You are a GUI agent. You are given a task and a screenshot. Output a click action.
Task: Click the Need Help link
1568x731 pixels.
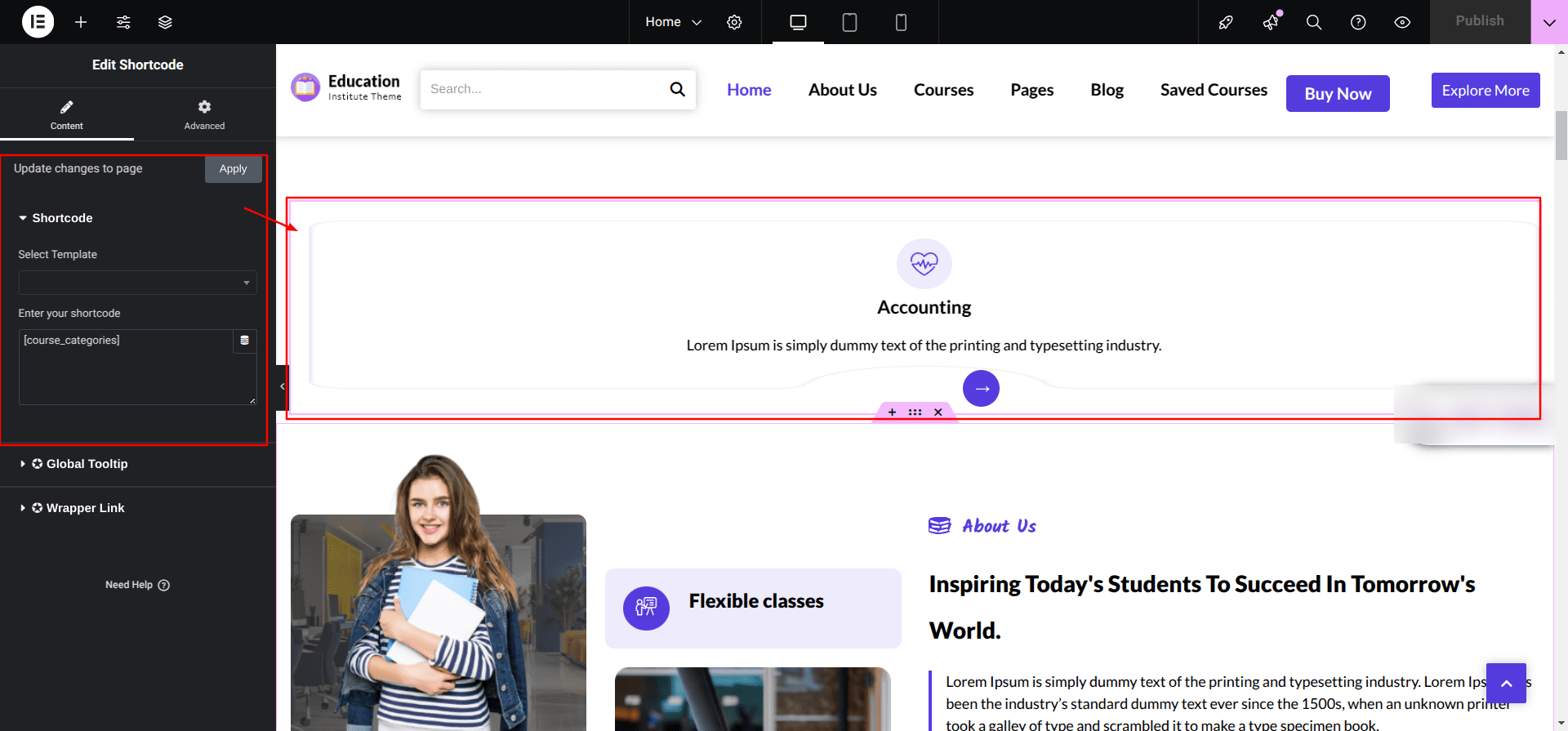137,585
